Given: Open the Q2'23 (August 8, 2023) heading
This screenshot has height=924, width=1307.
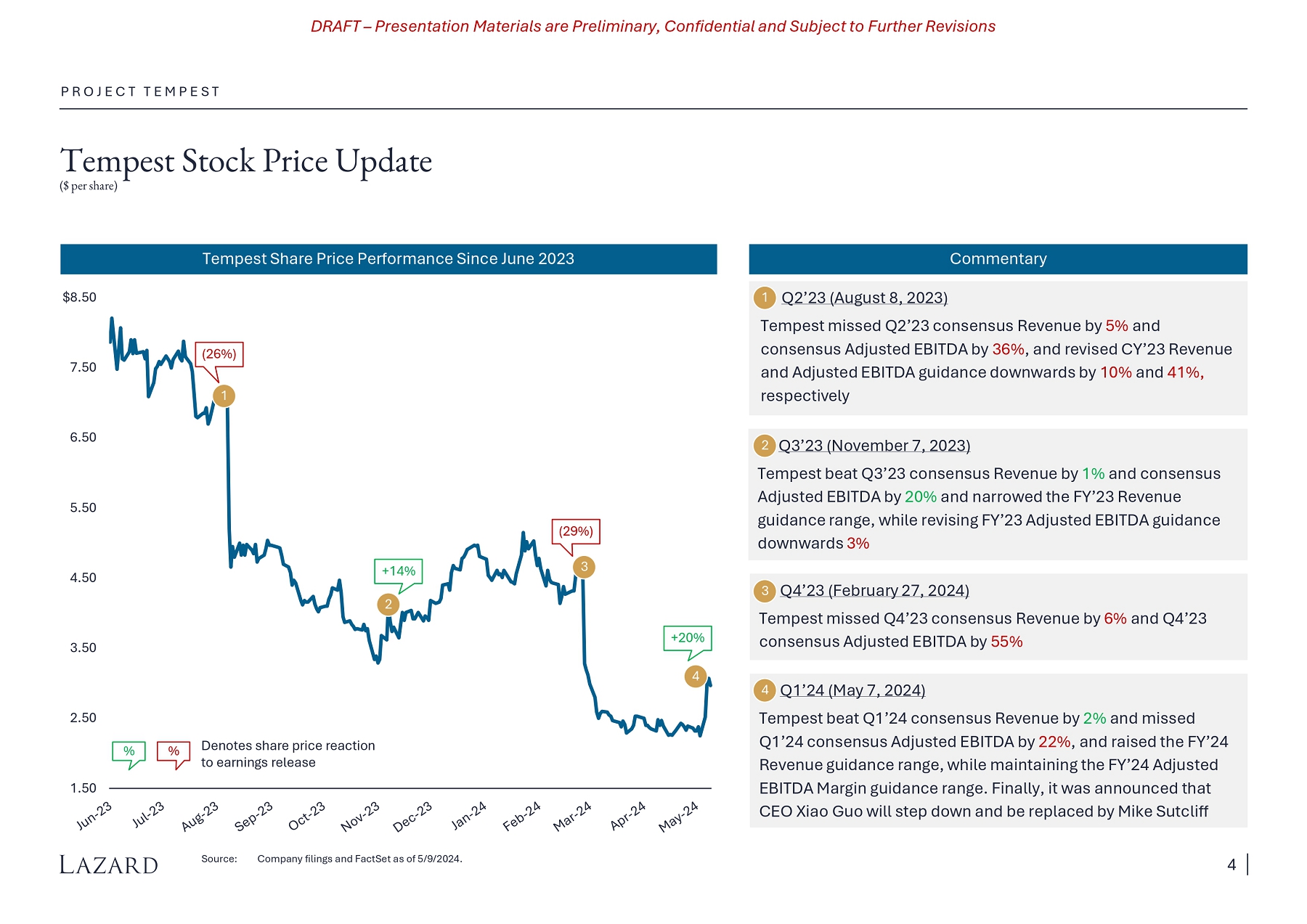Looking at the screenshot, I should [x=864, y=298].
